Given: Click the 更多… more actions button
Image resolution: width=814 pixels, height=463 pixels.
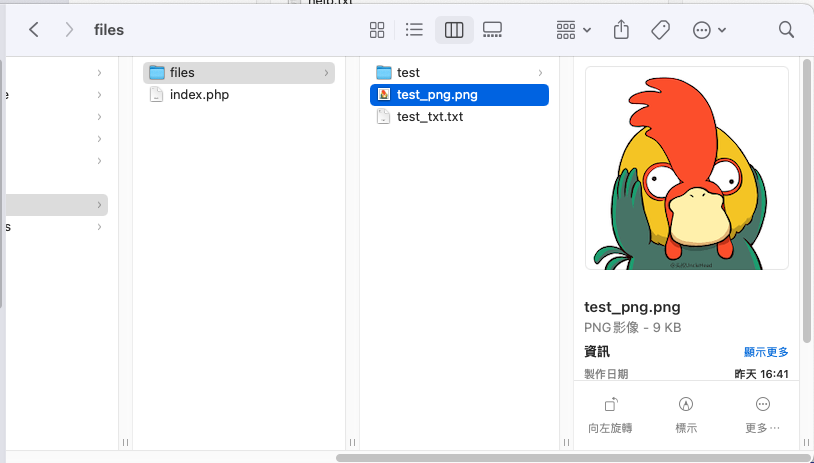Looking at the screenshot, I should pyautogui.click(x=763, y=416).
